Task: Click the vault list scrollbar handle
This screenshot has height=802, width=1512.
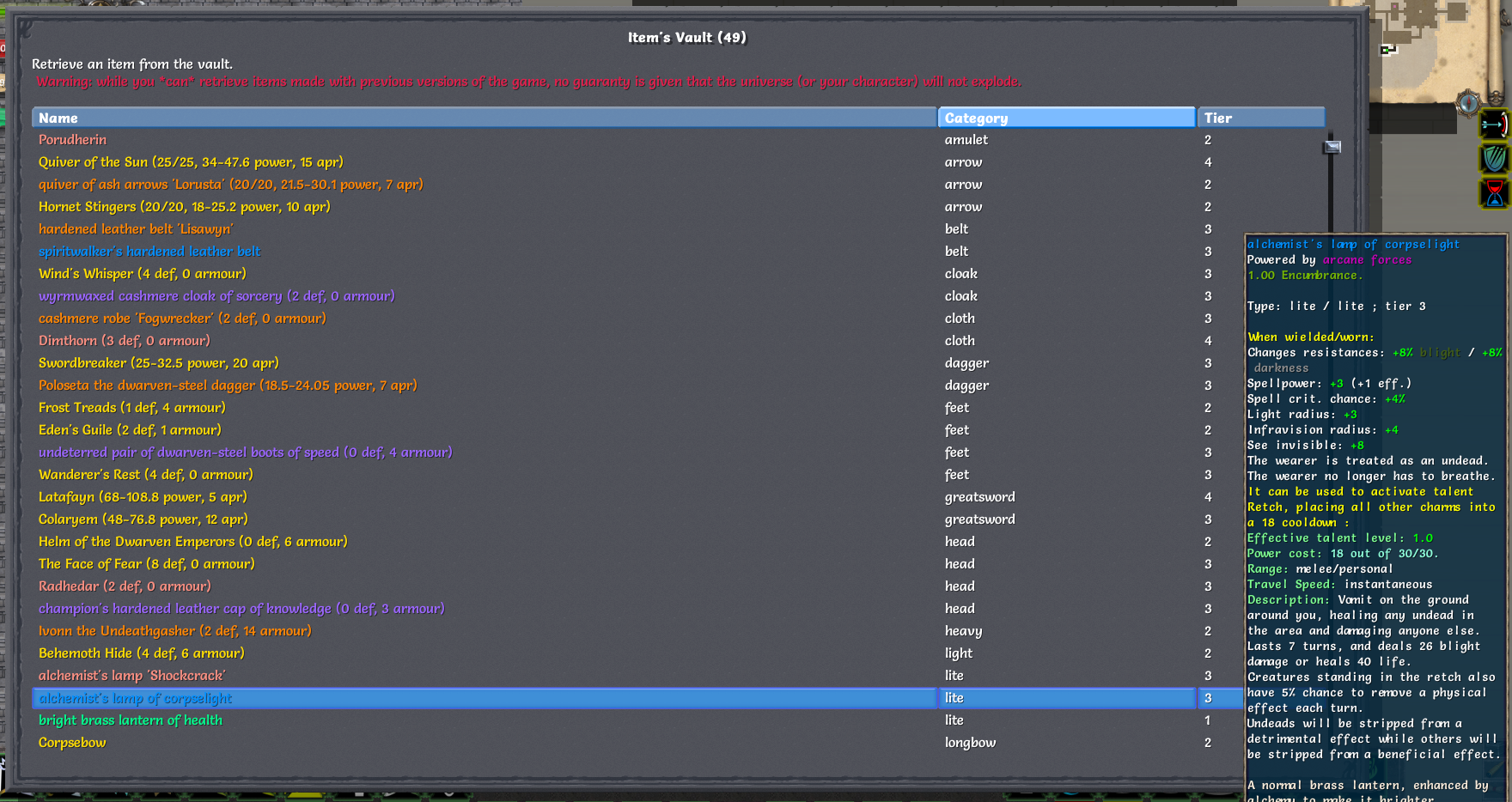Action: tap(1332, 147)
